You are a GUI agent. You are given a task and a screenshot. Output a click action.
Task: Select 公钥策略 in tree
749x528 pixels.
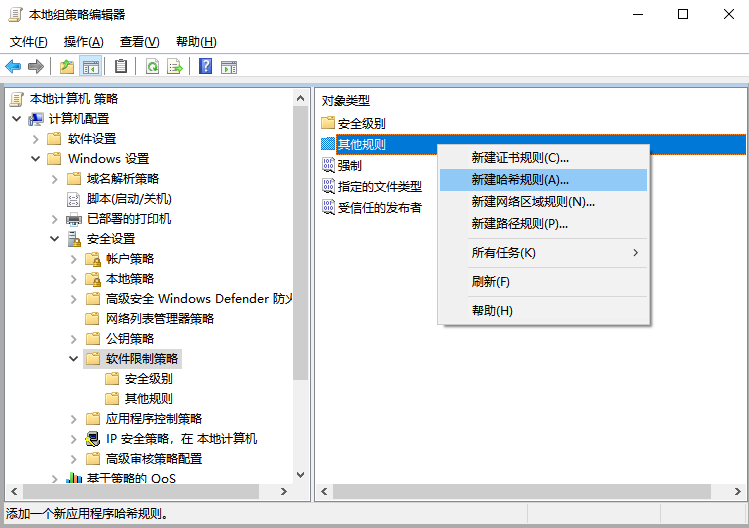130,339
